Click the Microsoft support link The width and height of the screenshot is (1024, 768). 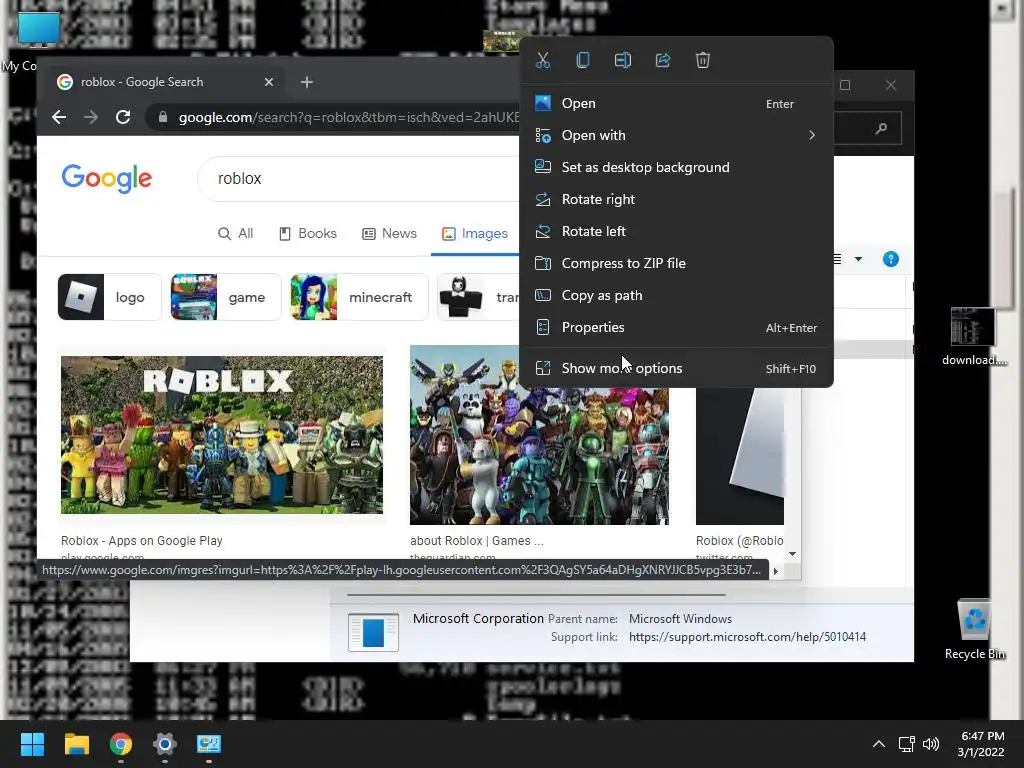coord(748,637)
